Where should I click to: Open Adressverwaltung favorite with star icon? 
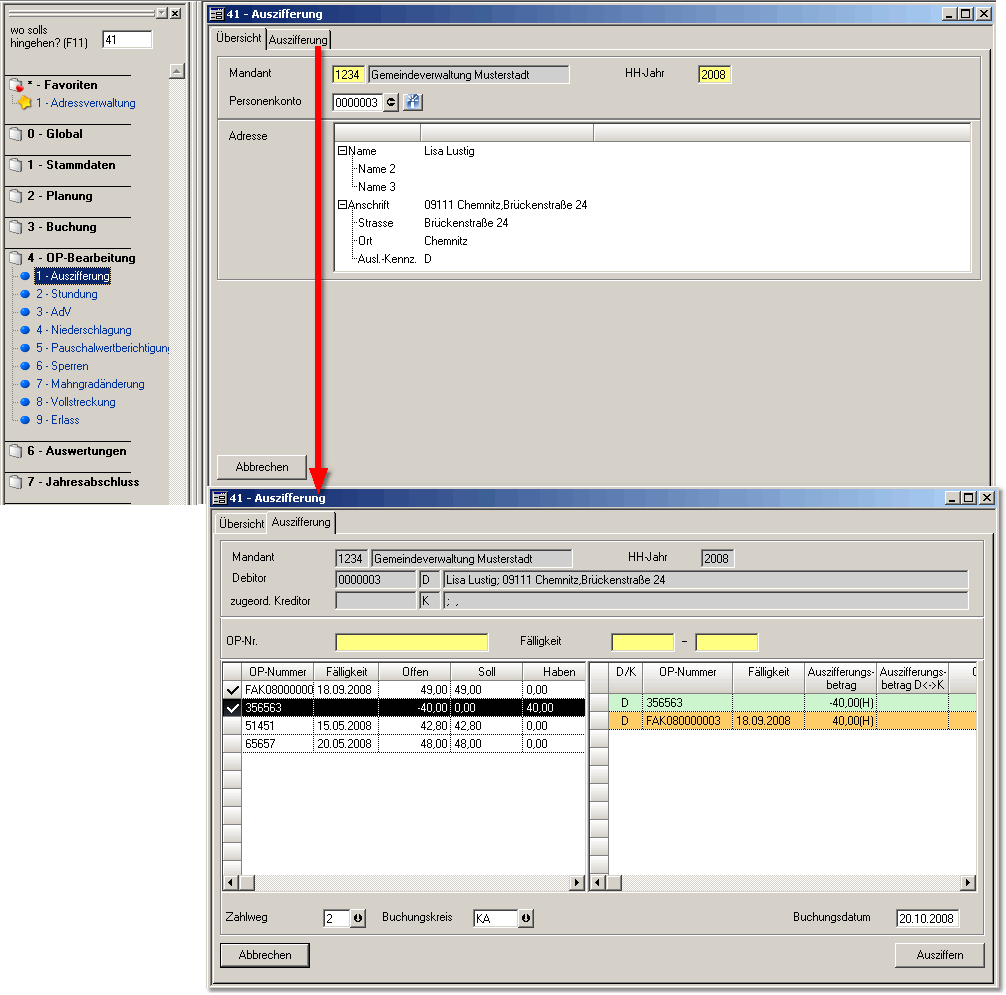[x=85, y=103]
